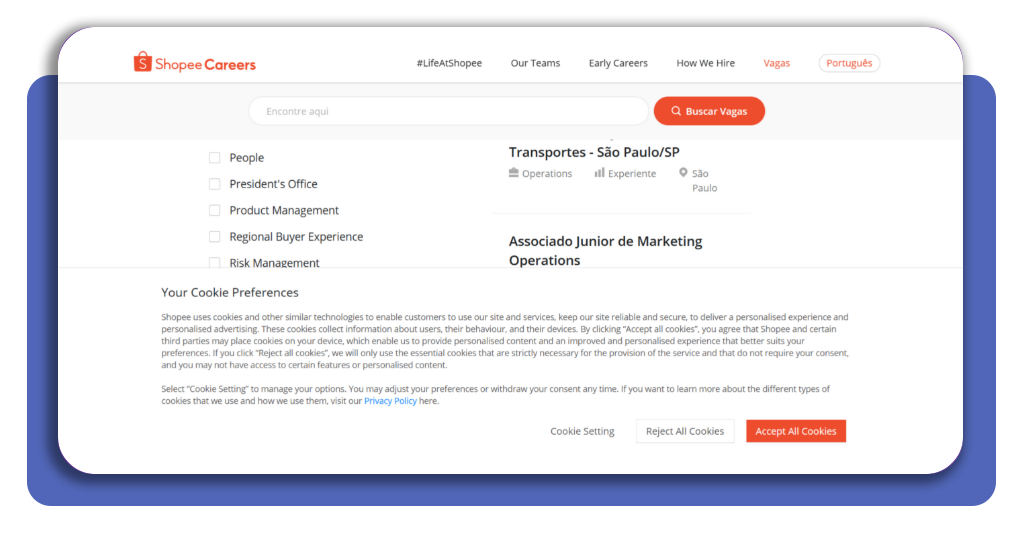This screenshot has width=1024, height=536.
Task: Open the Vagas menu item
Action: click(776, 63)
